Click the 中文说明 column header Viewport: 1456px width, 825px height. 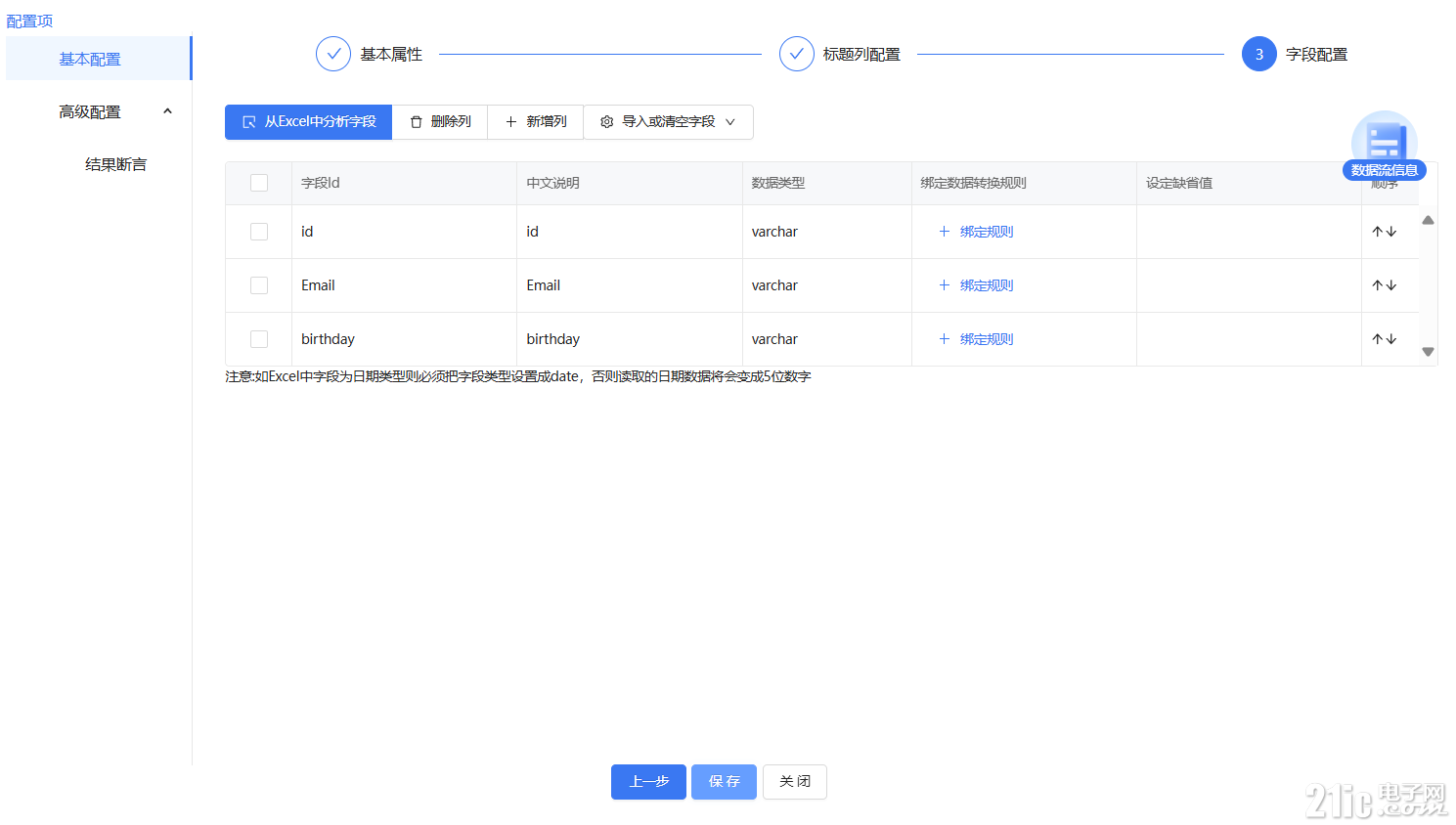(630, 183)
